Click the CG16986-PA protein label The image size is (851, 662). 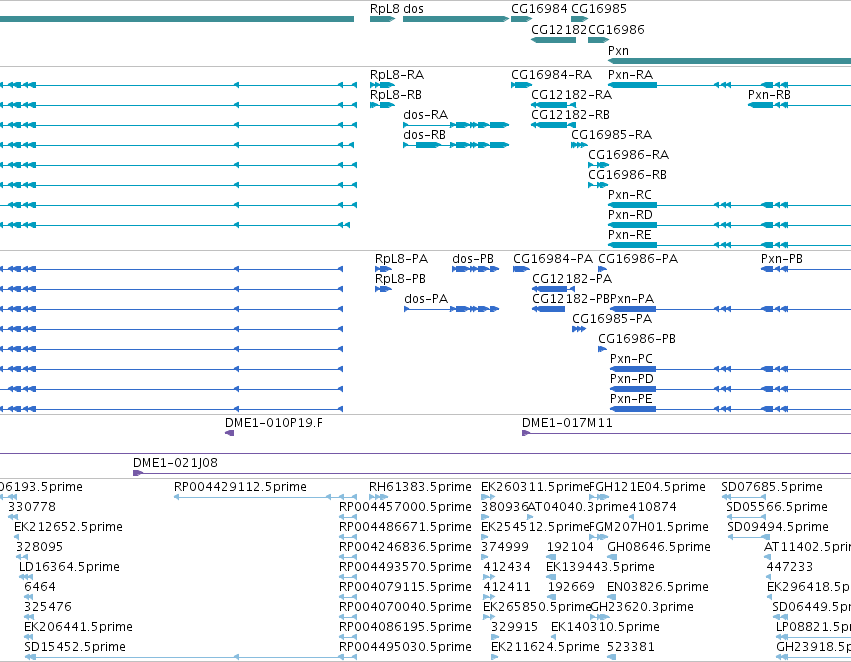click(638, 259)
